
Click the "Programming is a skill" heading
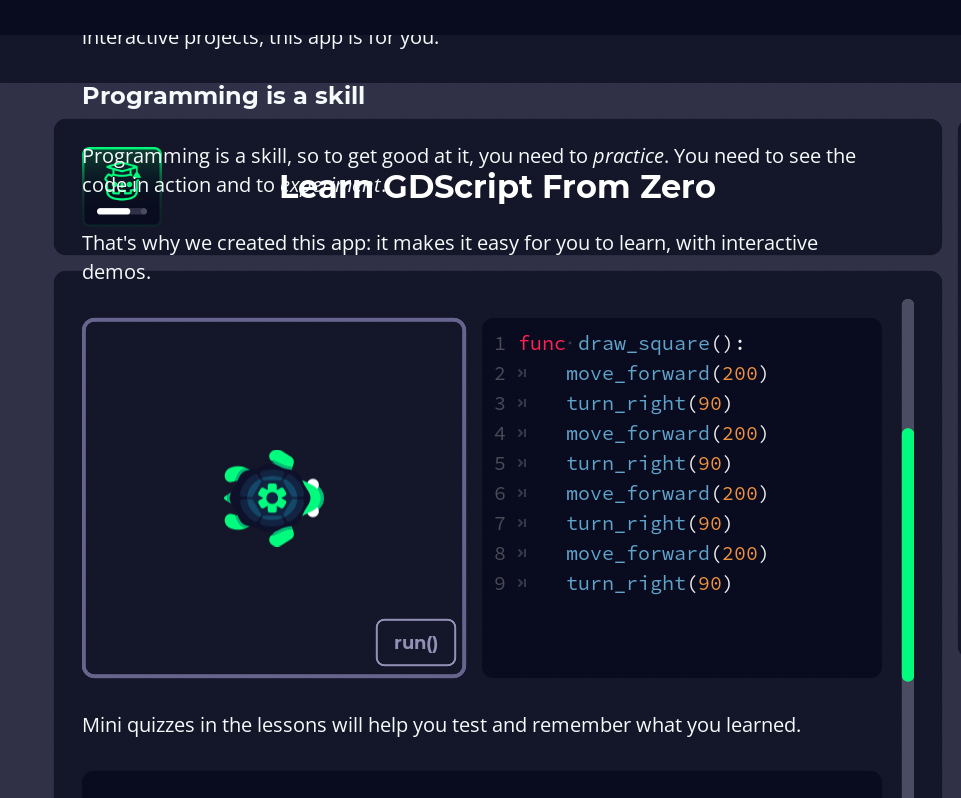(x=224, y=96)
